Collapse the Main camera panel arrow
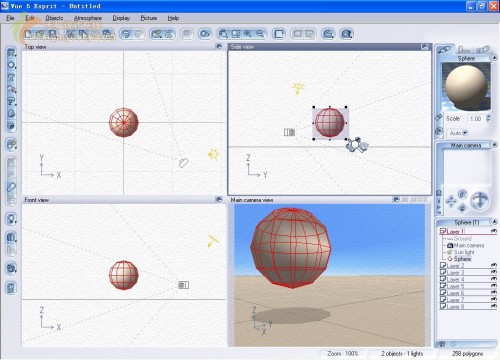Image resolution: width=500 pixels, height=360 pixels. pyautogui.click(x=494, y=145)
